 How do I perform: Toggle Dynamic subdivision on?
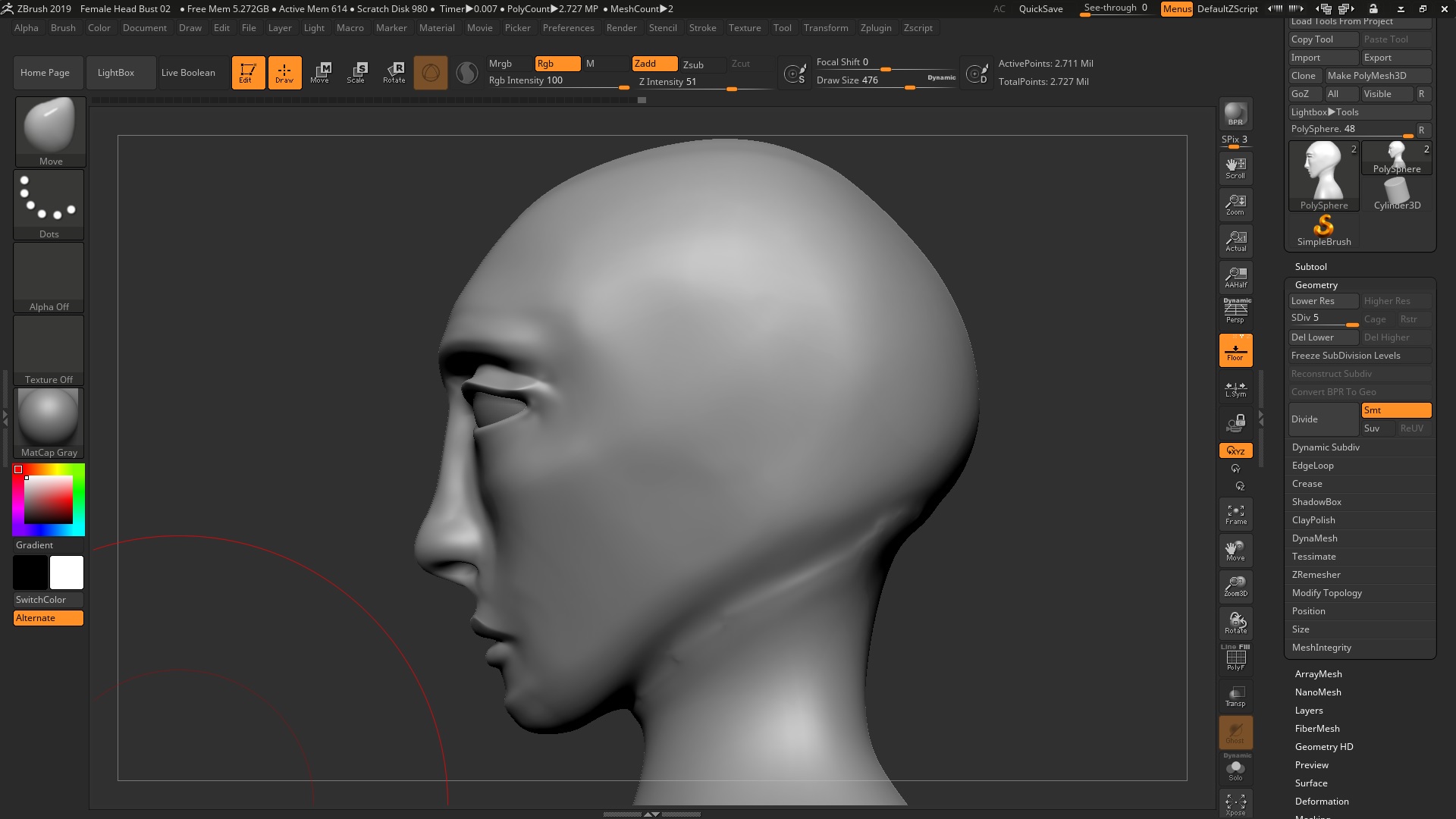[x=1326, y=446]
